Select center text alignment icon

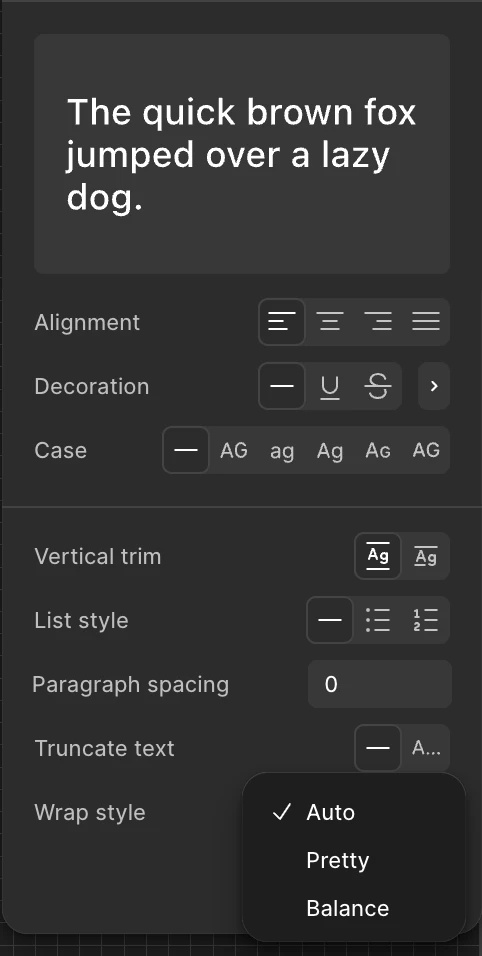click(x=330, y=322)
